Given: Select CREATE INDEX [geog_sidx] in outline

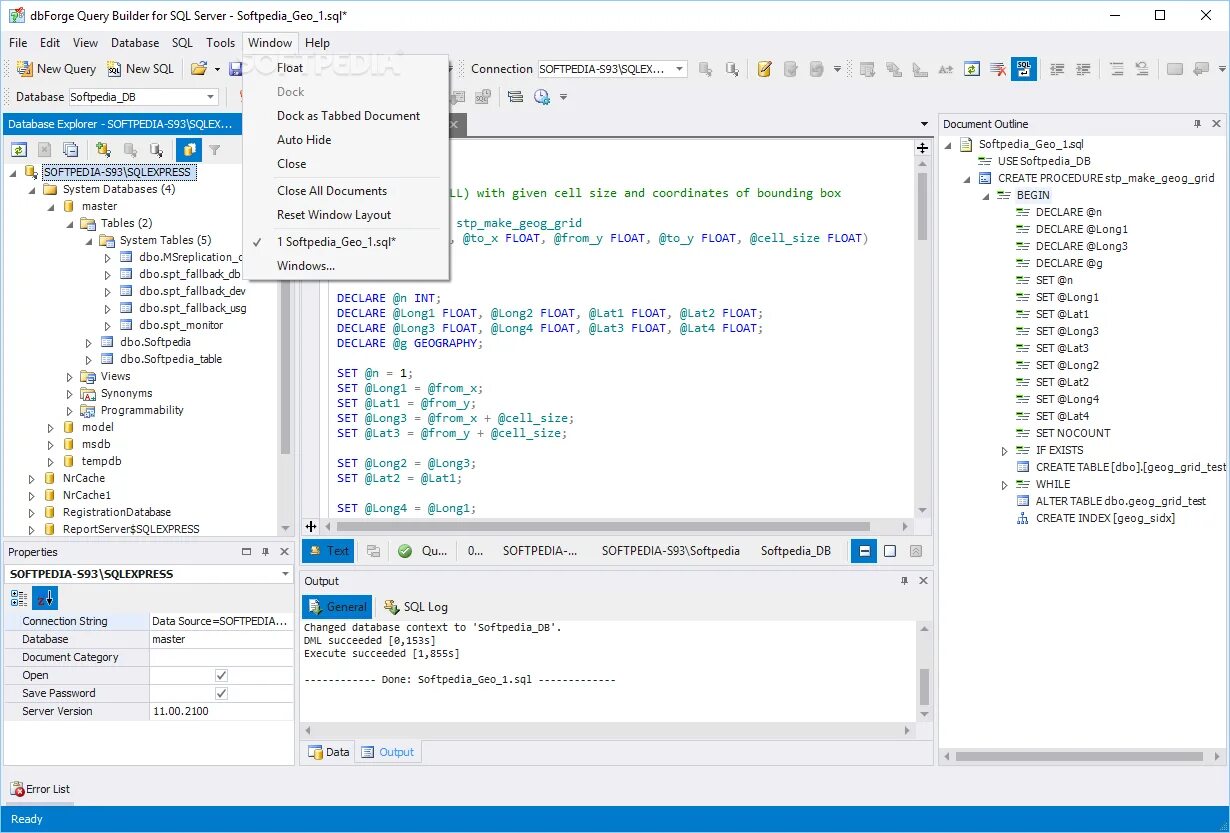Looking at the screenshot, I should [1105, 518].
